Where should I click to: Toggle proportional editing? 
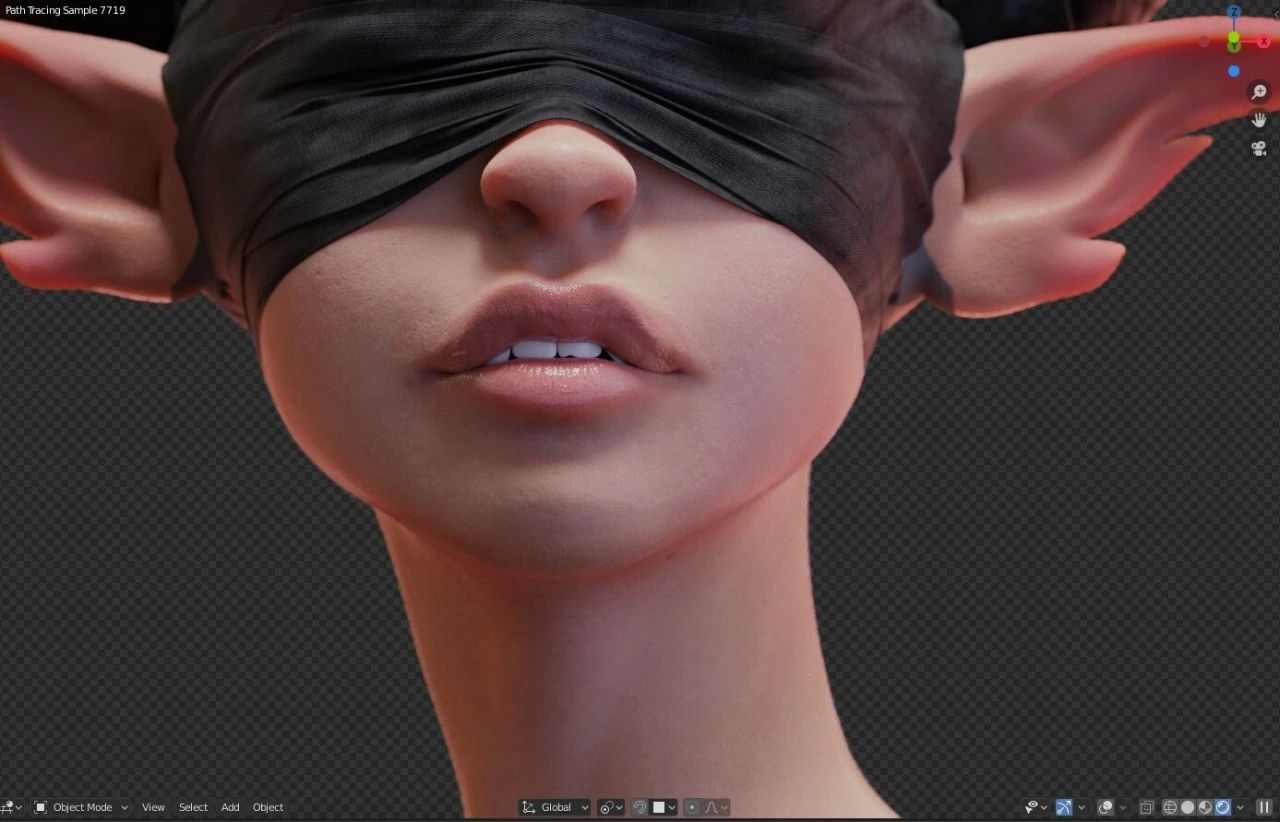click(x=692, y=807)
